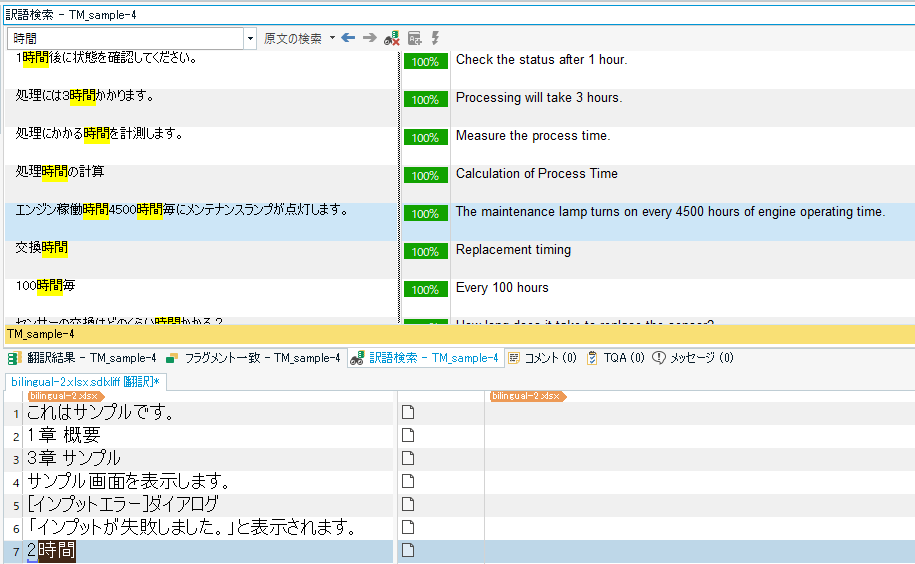The height and width of the screenshot is (564, 915).
Task: Click segment 7 status document icon
Action: coord(407,550)
